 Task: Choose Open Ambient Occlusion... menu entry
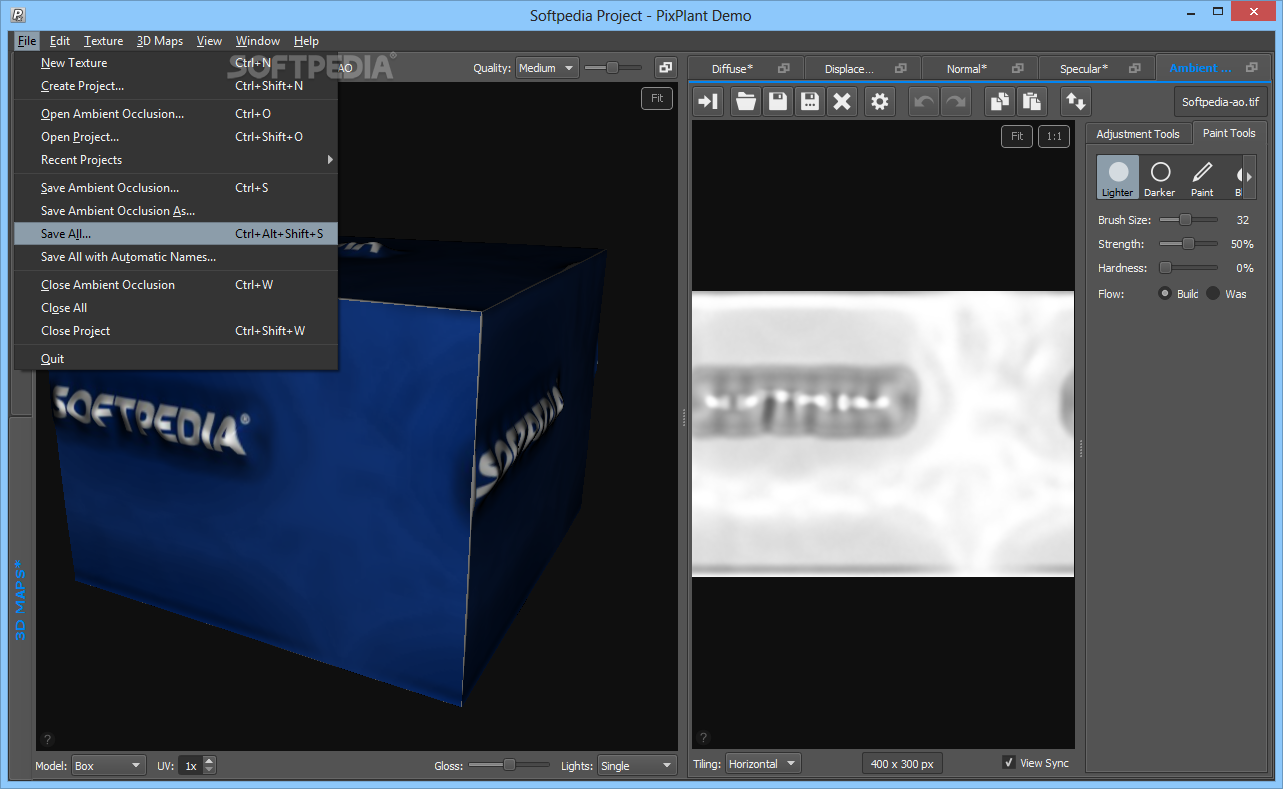pyautogui.click(x=176, y=114)
